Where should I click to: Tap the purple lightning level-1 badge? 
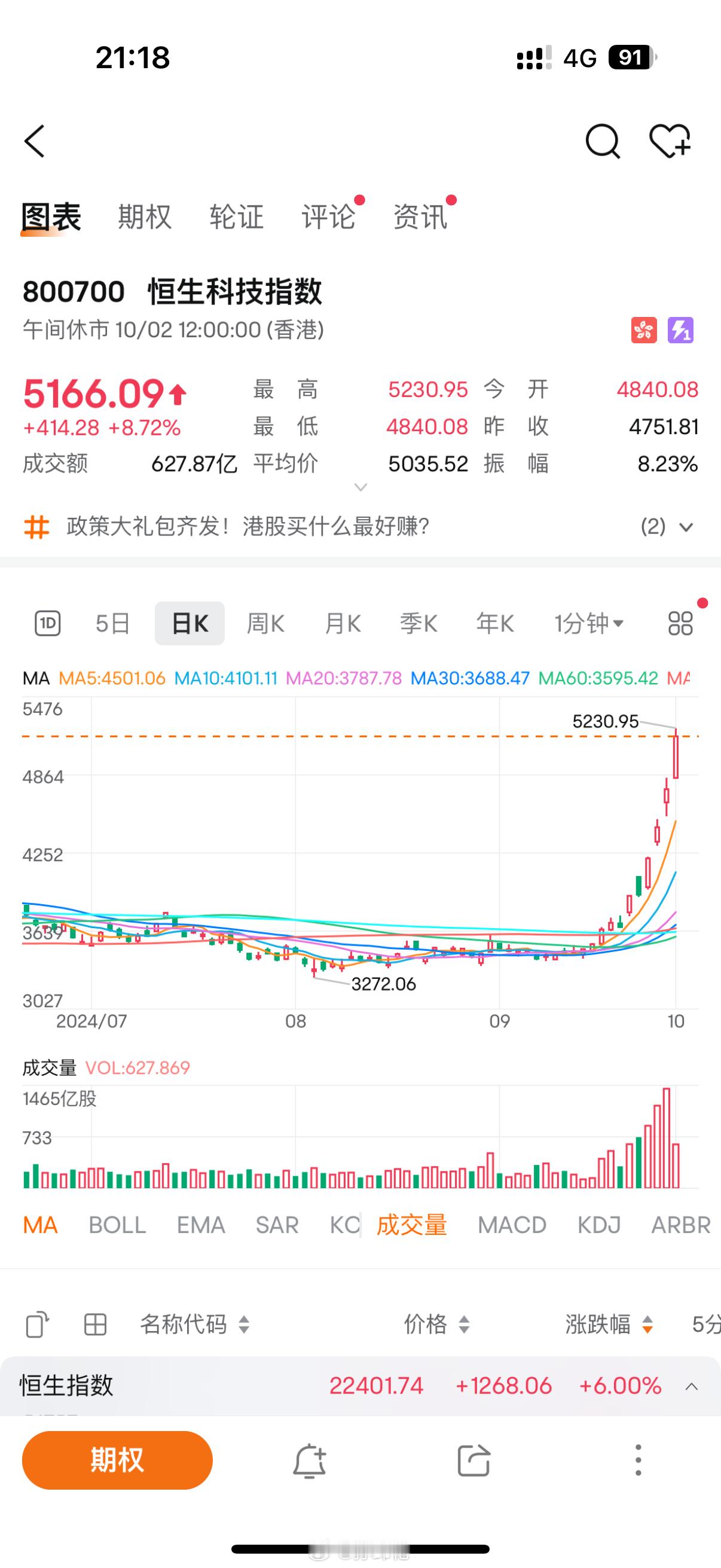coord(680,331)
